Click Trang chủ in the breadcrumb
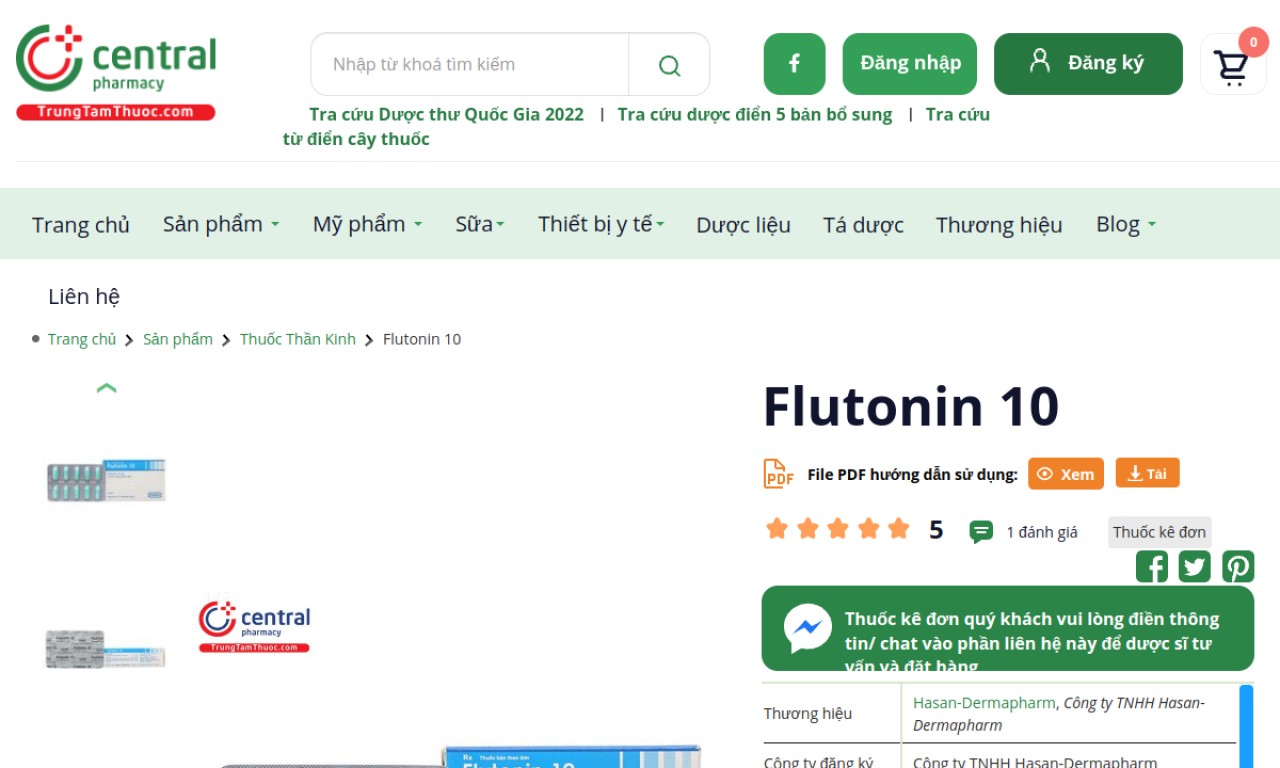 coord(82,339)
